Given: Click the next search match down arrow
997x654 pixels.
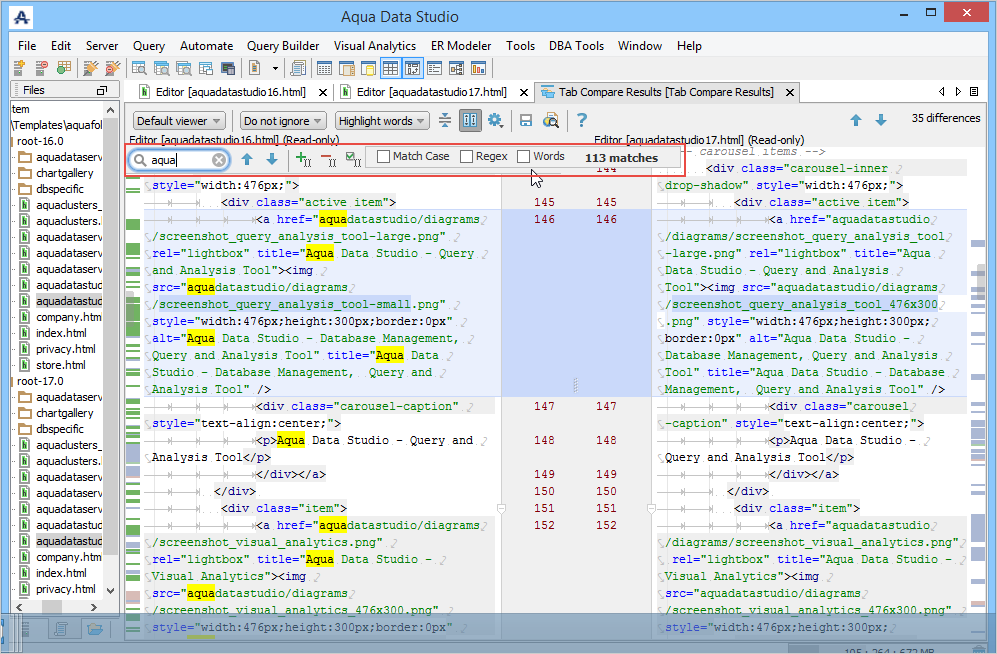Looking at the screenshot, I should (271, 159).
